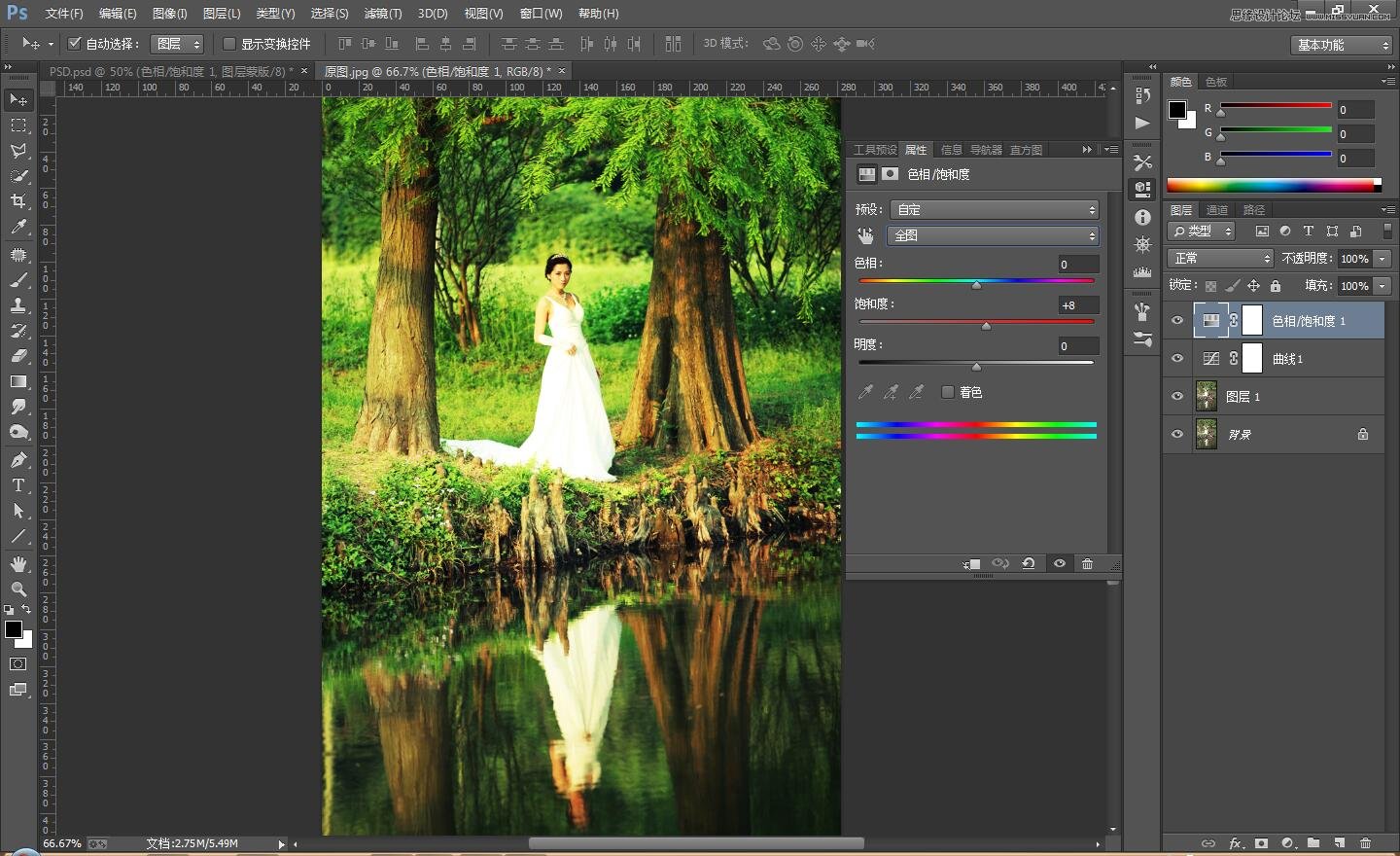The image size is (1400, 856).
Task: Open the 预设 preset dropdown
Action: pos(995,210)
